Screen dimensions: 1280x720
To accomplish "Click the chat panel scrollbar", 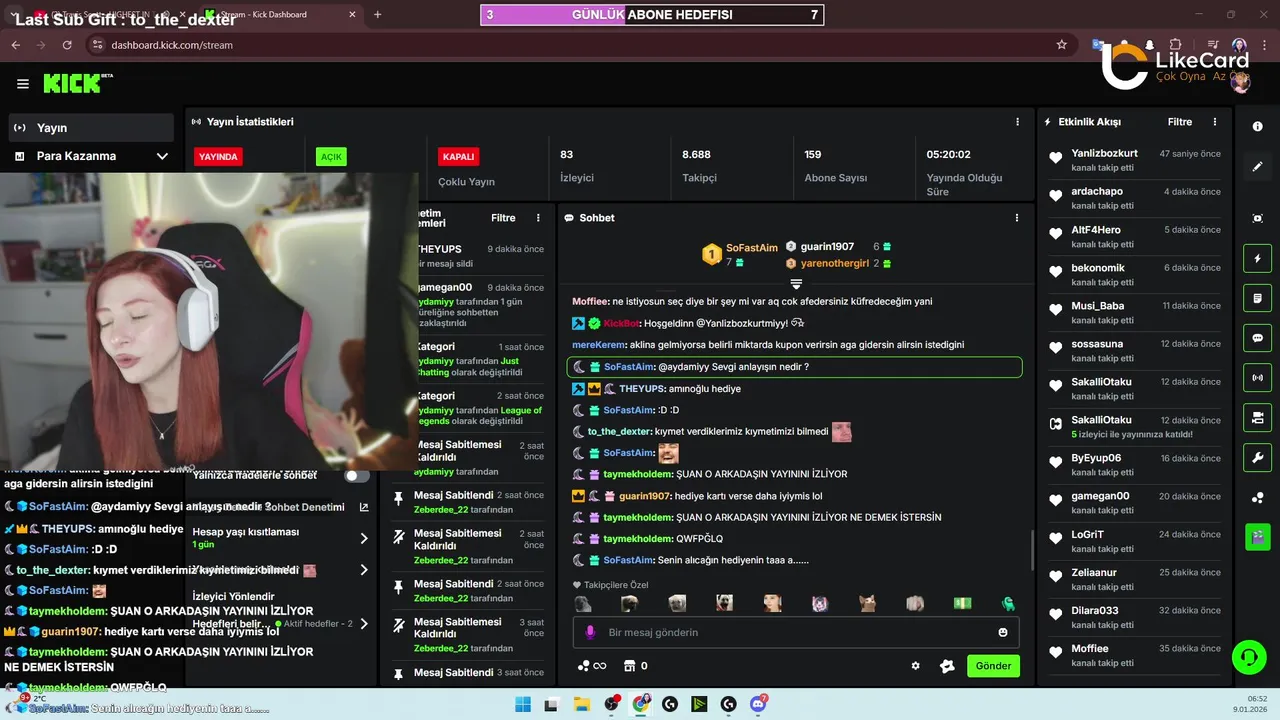I will click(1032, 548).
